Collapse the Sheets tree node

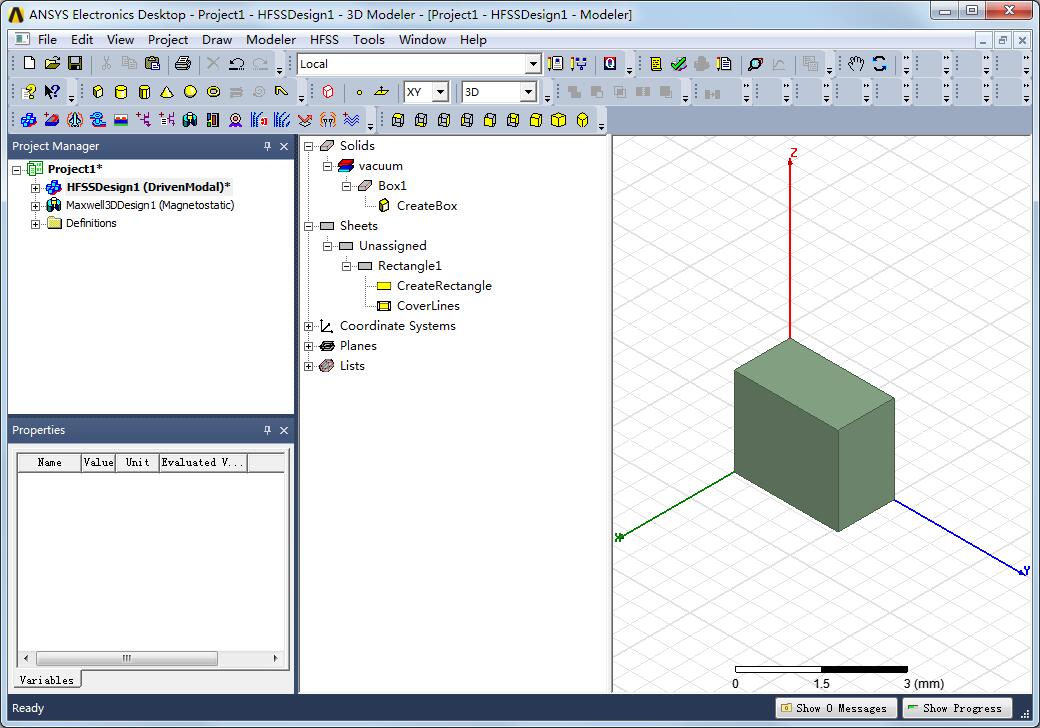(x=308, y=226)
